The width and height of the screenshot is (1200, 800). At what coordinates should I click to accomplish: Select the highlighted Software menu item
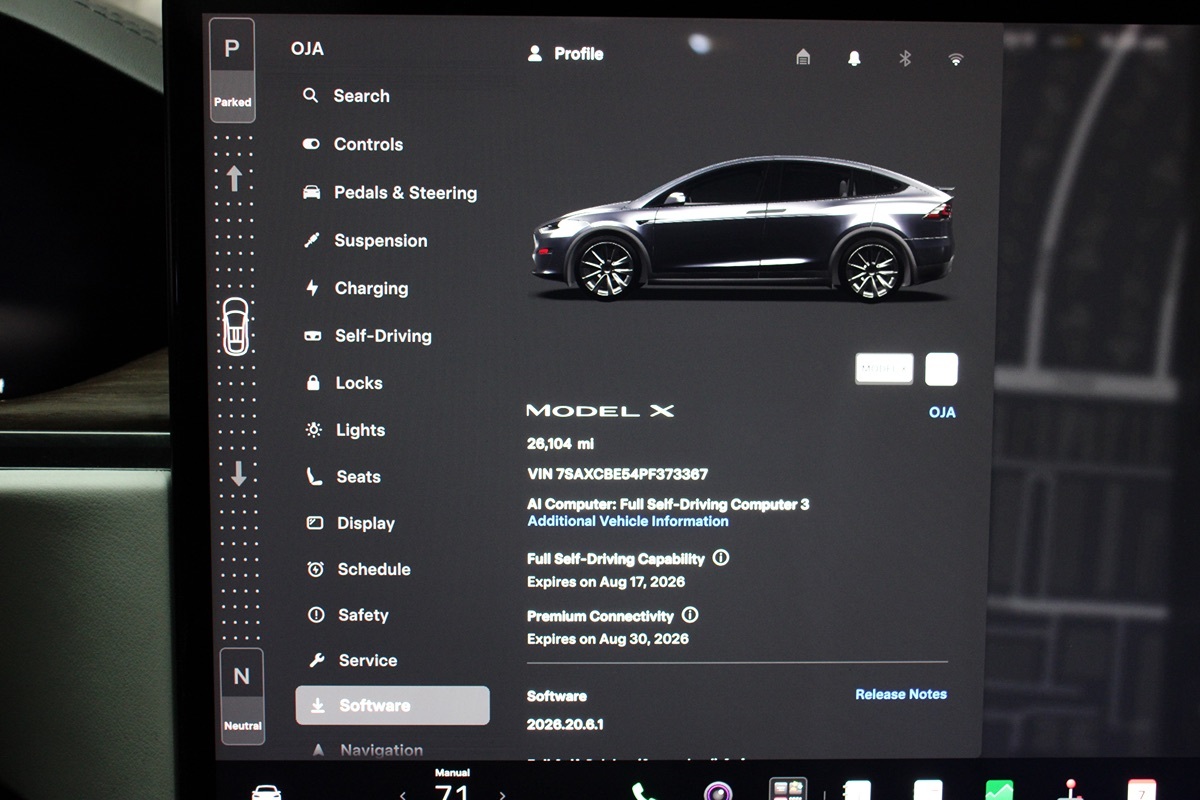[392, 705]
